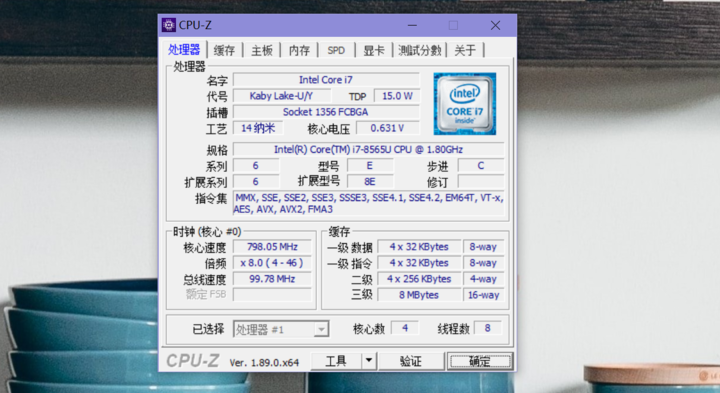Viewport: 720px width, 393px height.
Task: Select the 处理器 tab
Action: (184, 50)
